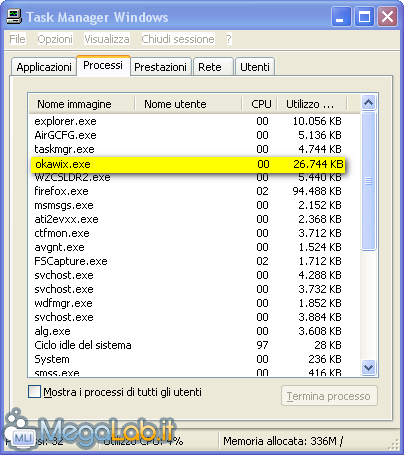Screen dimensions: 404x455
Task: Sort by CPU column header
Action: coord(259,104)
